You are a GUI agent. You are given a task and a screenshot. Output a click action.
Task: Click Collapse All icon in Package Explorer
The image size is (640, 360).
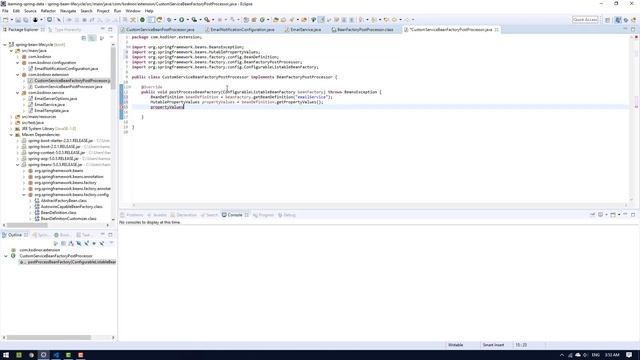click(84, 38)
